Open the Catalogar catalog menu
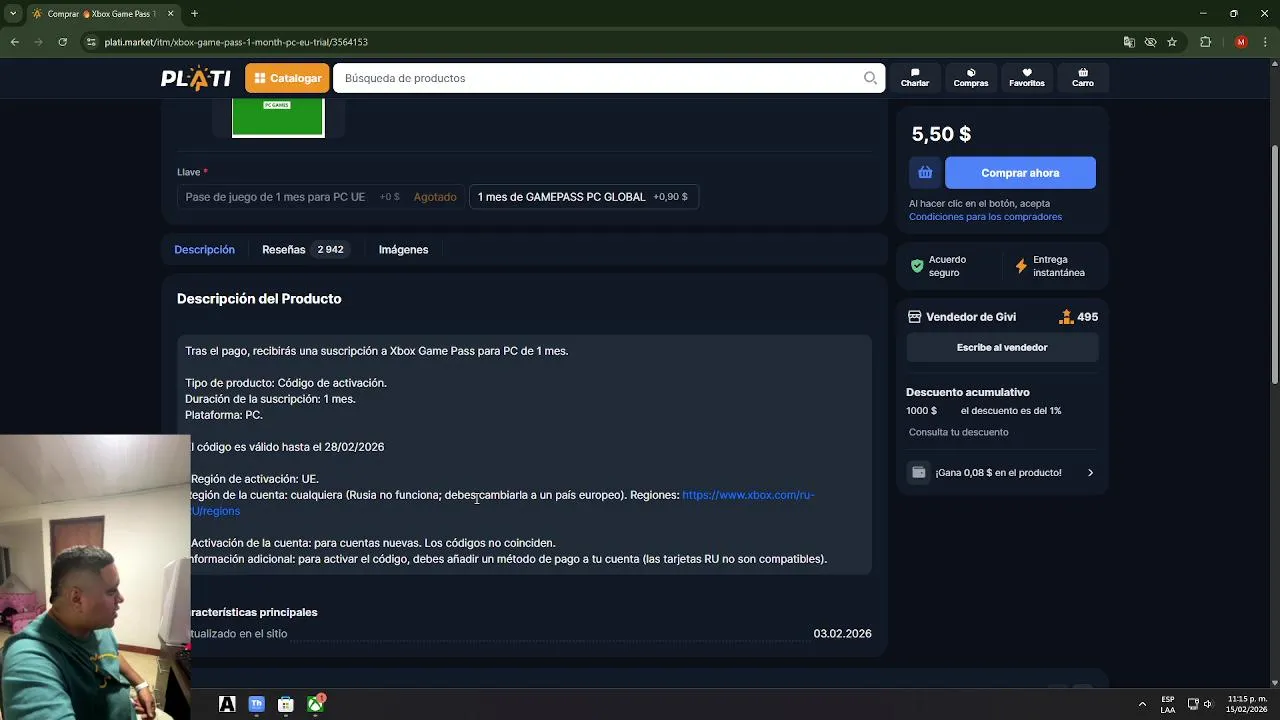 click(x=287, y=78)
